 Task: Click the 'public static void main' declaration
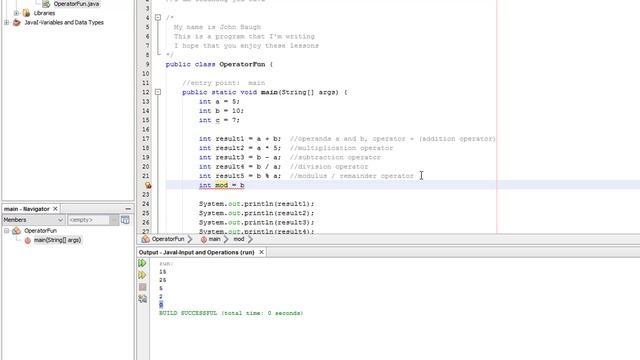(x=265, y=92)
